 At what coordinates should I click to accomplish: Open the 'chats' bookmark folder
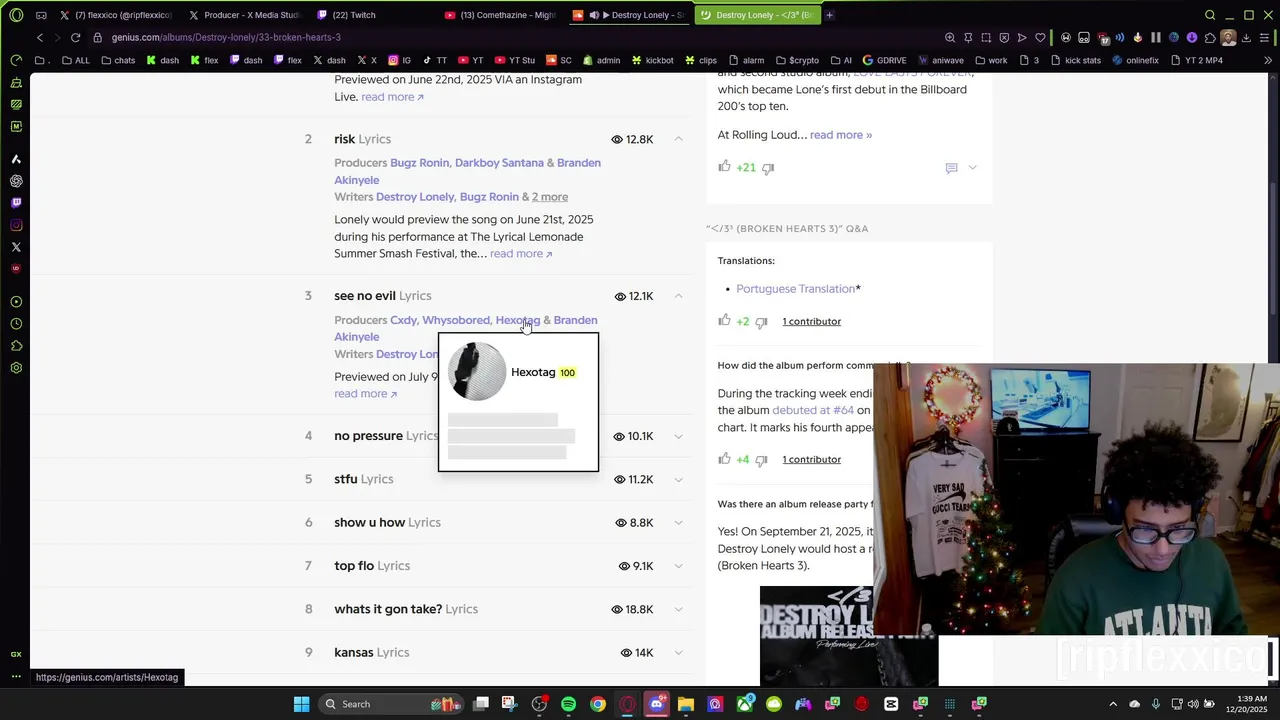click(118, 60)
